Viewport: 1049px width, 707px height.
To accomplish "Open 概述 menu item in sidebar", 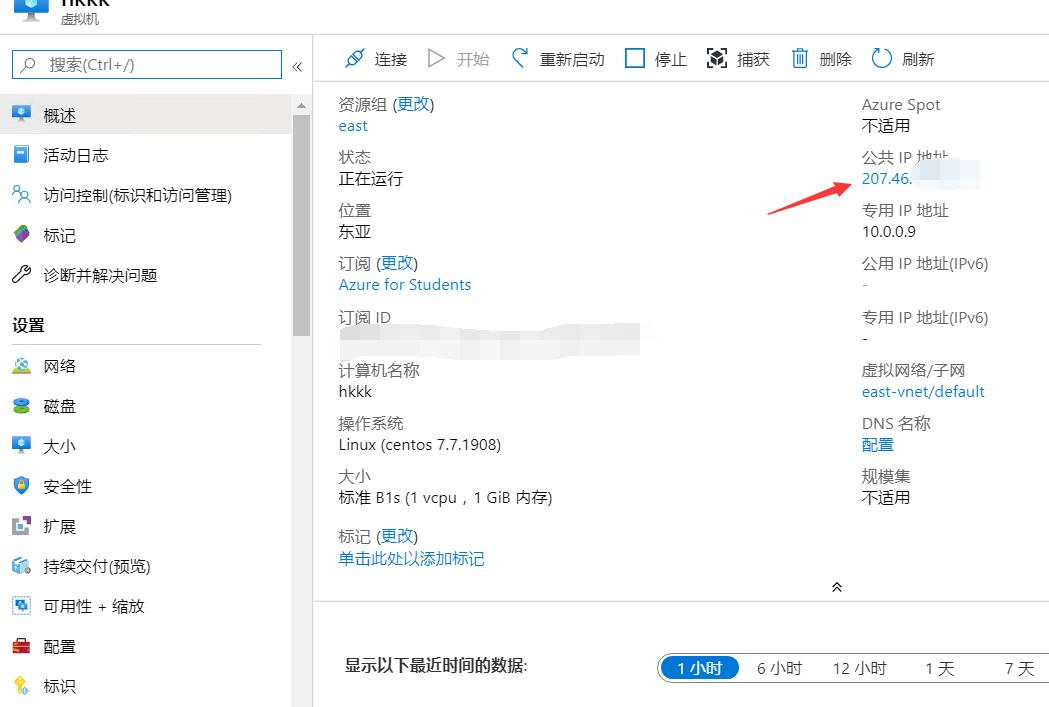I will (x=146, y=114).
